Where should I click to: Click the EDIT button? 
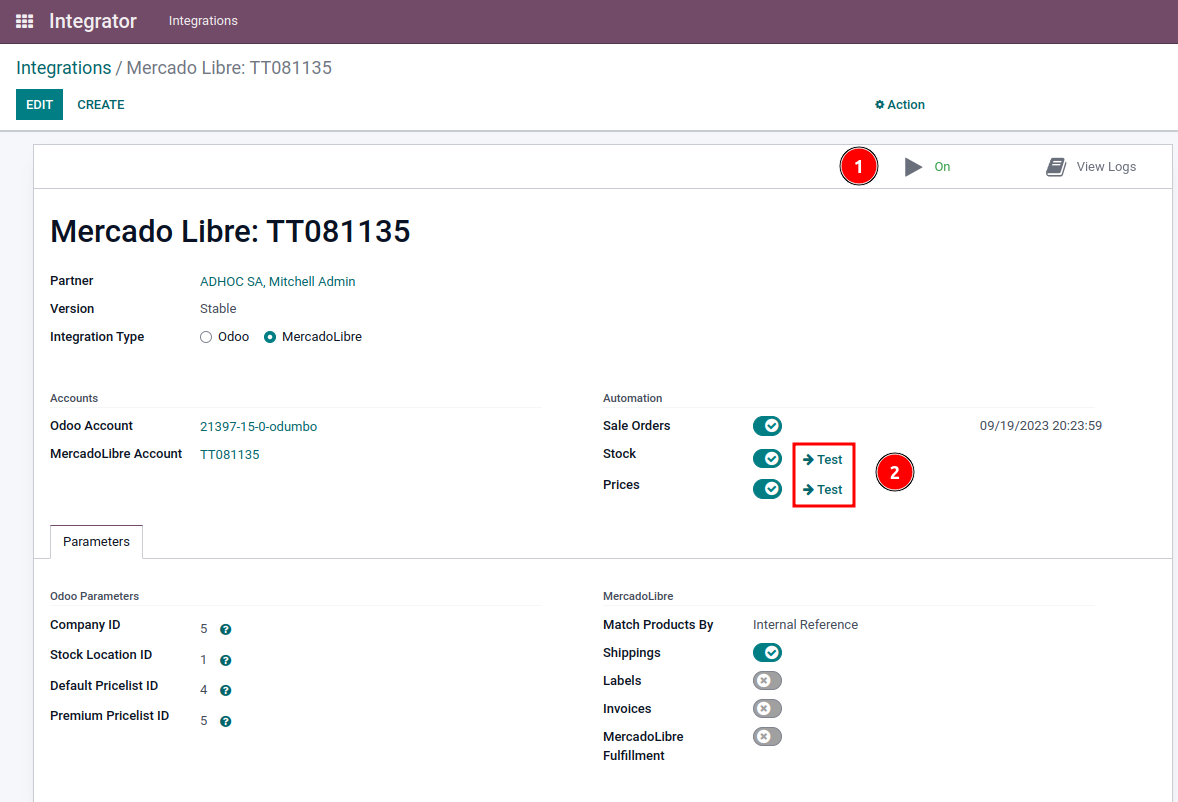[39, 104]
